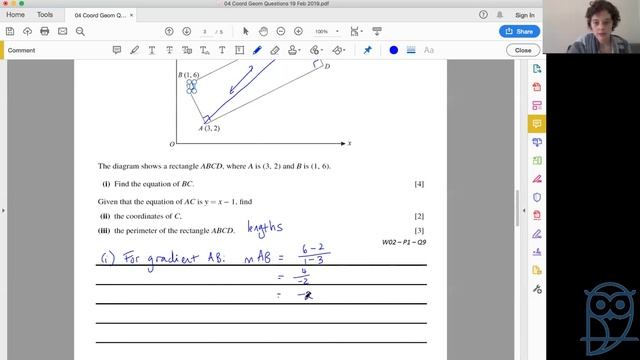
Task: Open highlighted Comment tool in sidebar
Action: (537, 124)
